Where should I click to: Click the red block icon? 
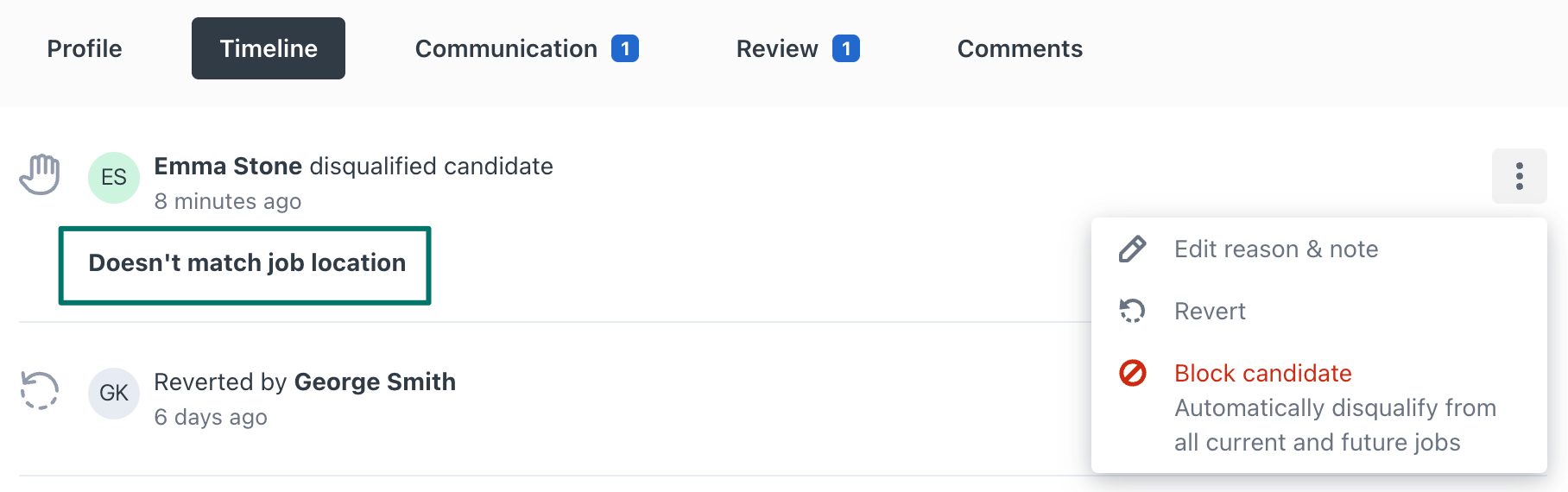click(1132, 373)
